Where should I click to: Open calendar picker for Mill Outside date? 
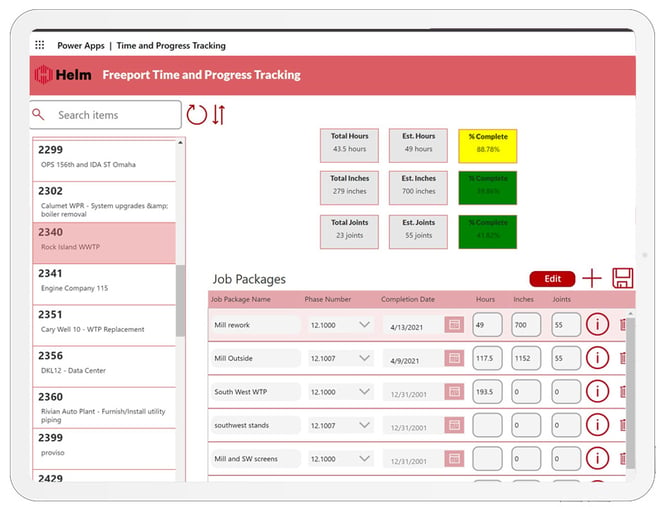tap(454, 358)
